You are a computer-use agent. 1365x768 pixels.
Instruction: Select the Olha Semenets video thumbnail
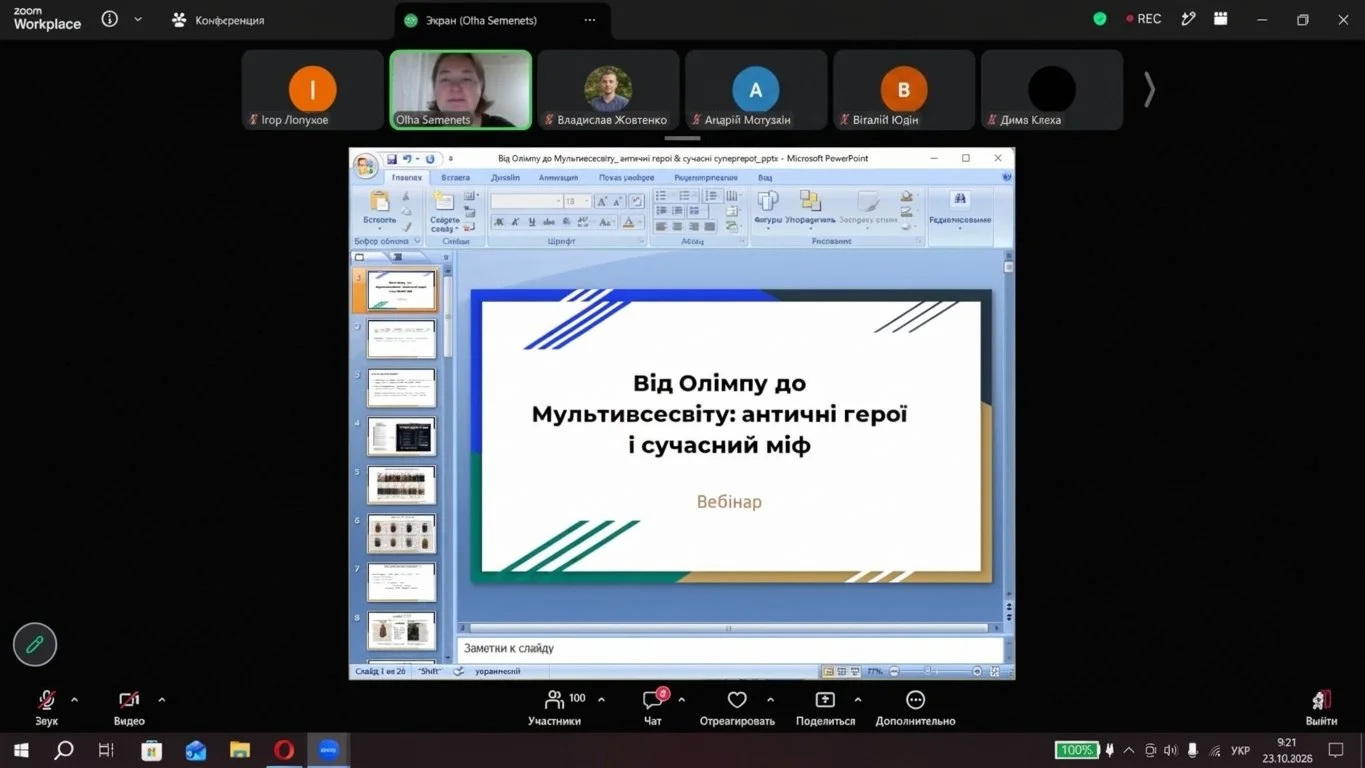pos(460,90)
